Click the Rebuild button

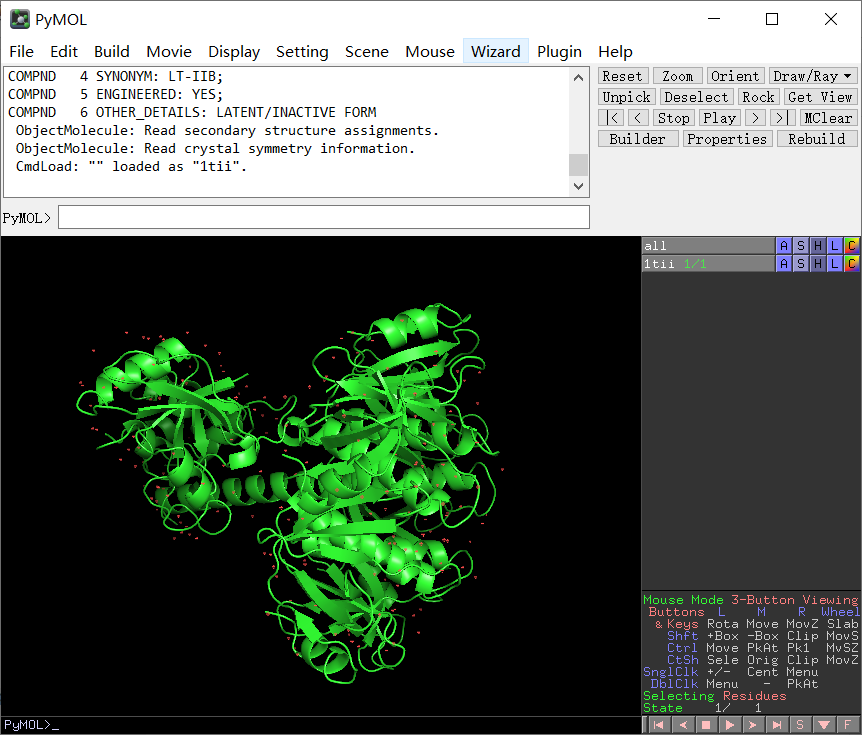coord(817,139)
